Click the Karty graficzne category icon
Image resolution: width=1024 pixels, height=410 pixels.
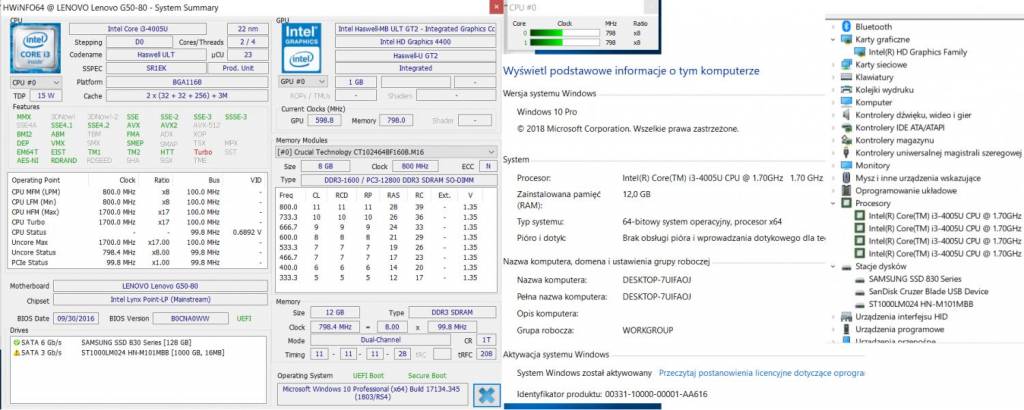click(x=846, y=39)
